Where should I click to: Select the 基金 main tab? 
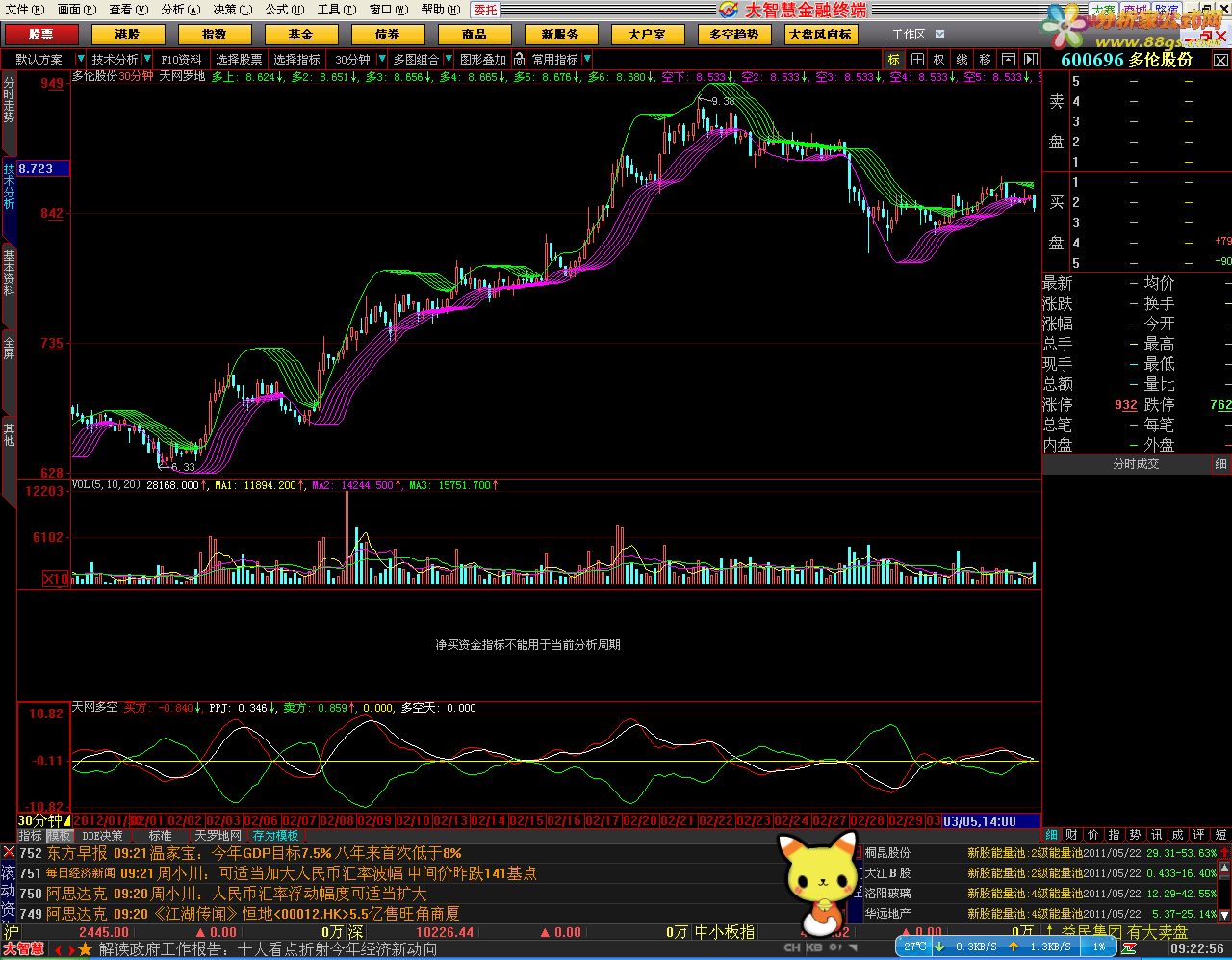(301, 35)
